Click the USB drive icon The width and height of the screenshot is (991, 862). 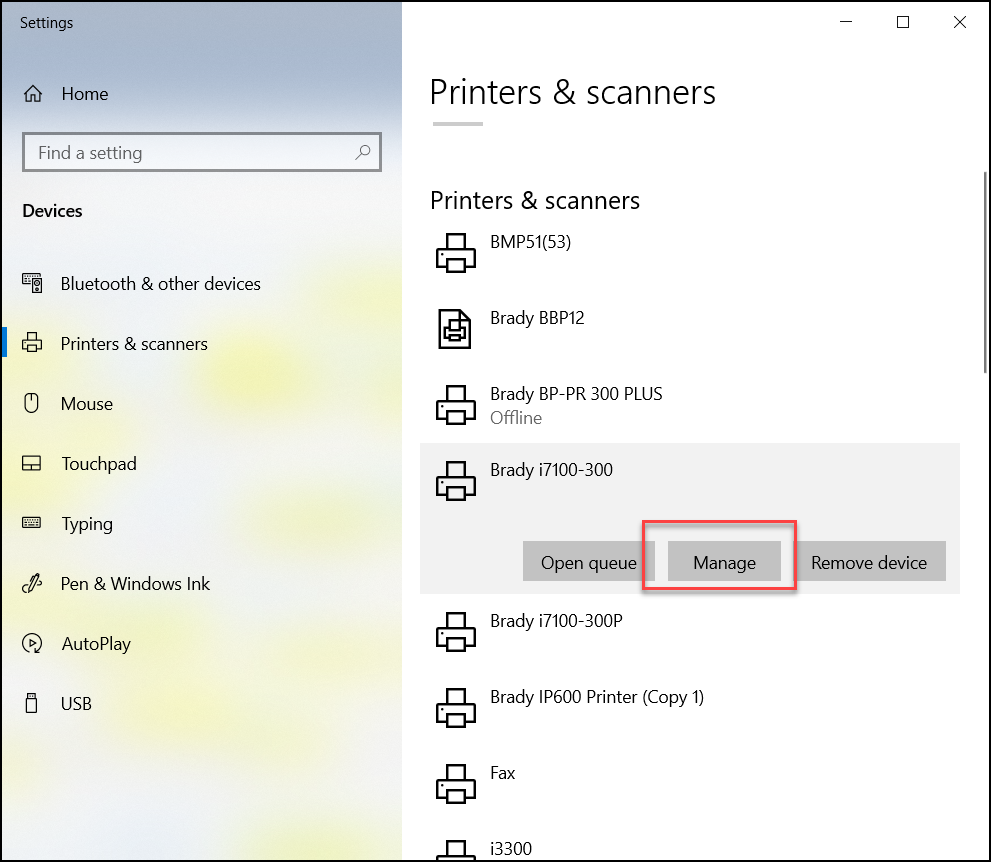[x=32, y=704]
